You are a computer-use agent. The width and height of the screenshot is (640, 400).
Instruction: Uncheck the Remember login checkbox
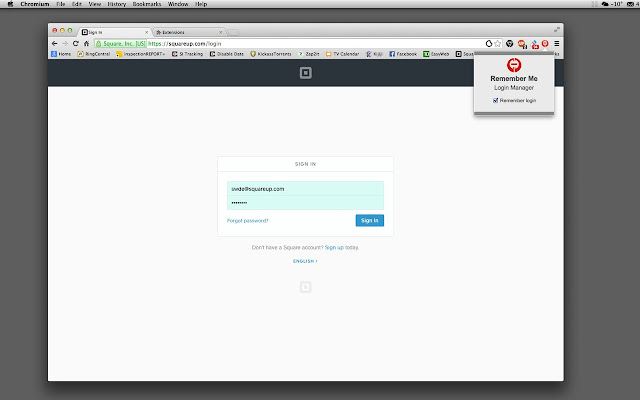(496, 100)
